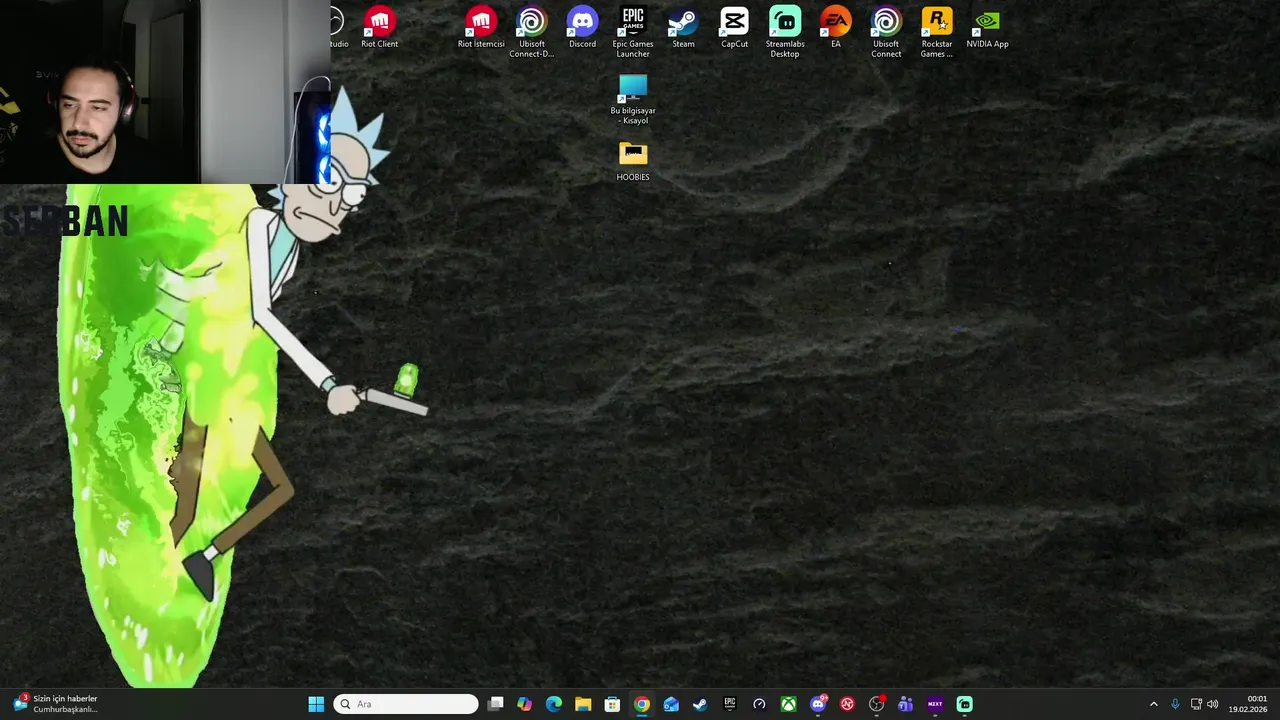1280x720 pixels.
Task: Select the CapCut desktop shortcut
Action: (x=734, y=28)
